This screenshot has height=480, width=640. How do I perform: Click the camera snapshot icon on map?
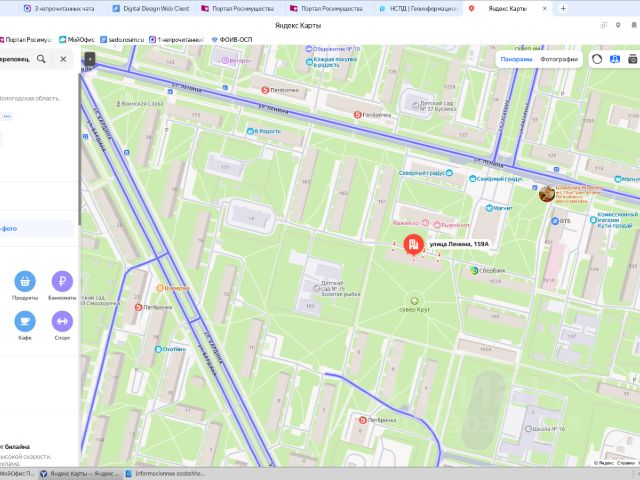coord(633,59)
